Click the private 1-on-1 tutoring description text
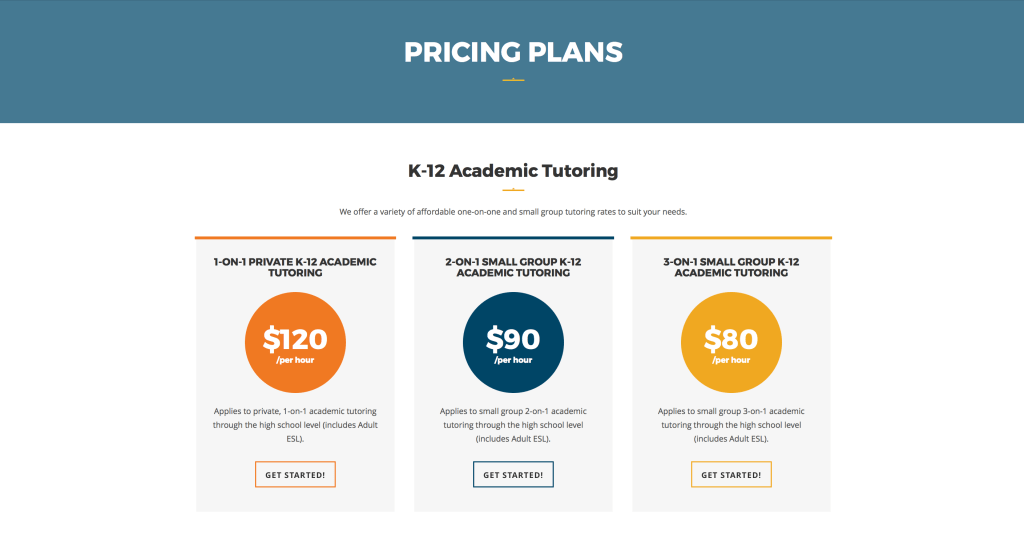 pos(295,424)
